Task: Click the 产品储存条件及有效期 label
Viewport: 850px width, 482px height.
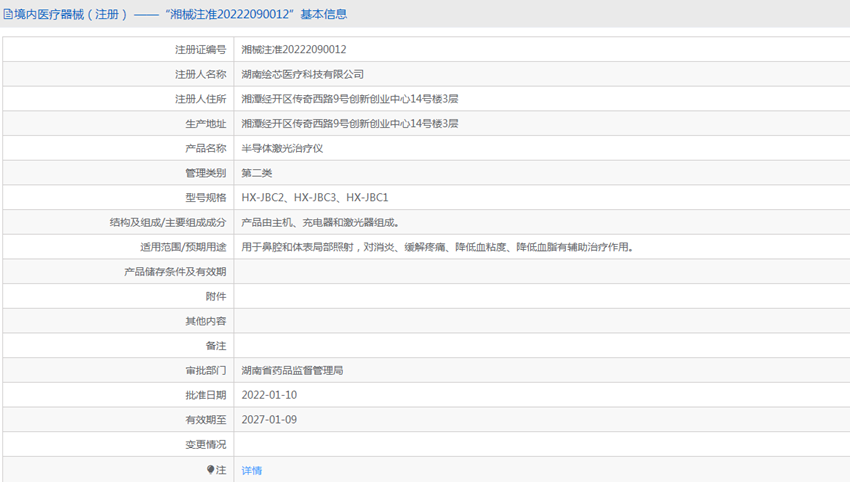Action: tap(175, 272)
